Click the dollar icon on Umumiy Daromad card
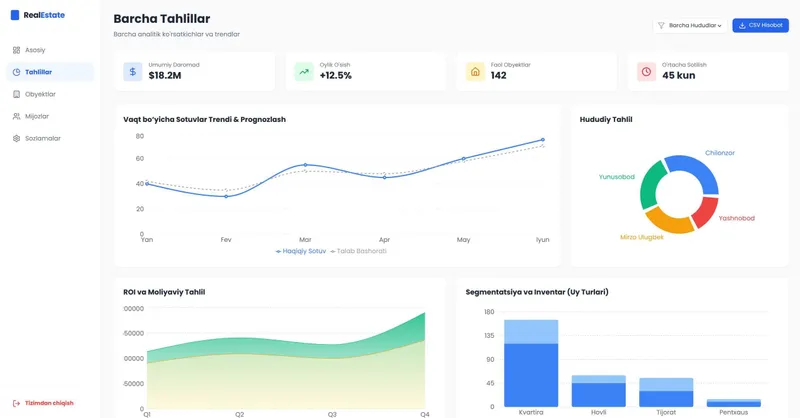This screenshot has width=800, height=418. 133,72
